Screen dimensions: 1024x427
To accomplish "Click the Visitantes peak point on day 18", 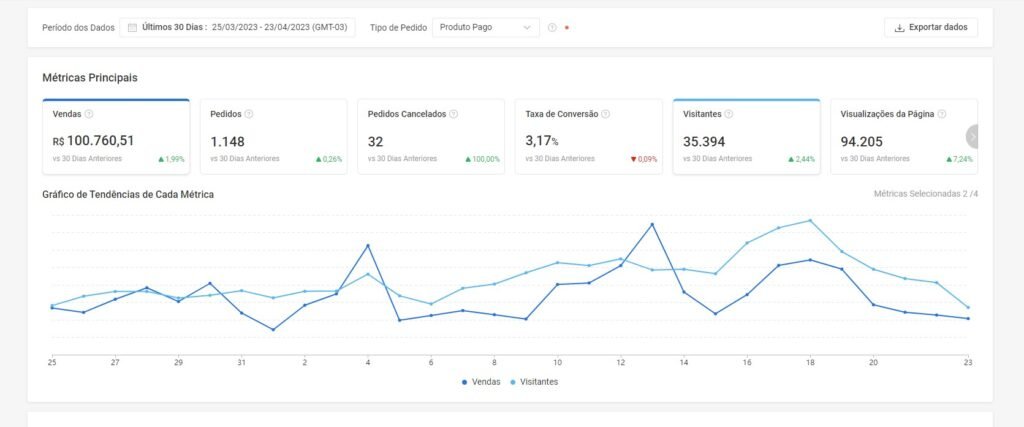I will [x=810, y=220].
